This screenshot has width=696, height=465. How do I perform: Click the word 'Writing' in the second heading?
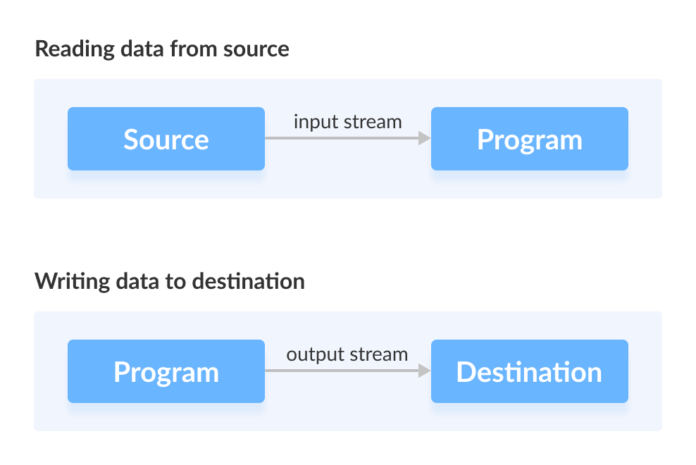(72, 282)
